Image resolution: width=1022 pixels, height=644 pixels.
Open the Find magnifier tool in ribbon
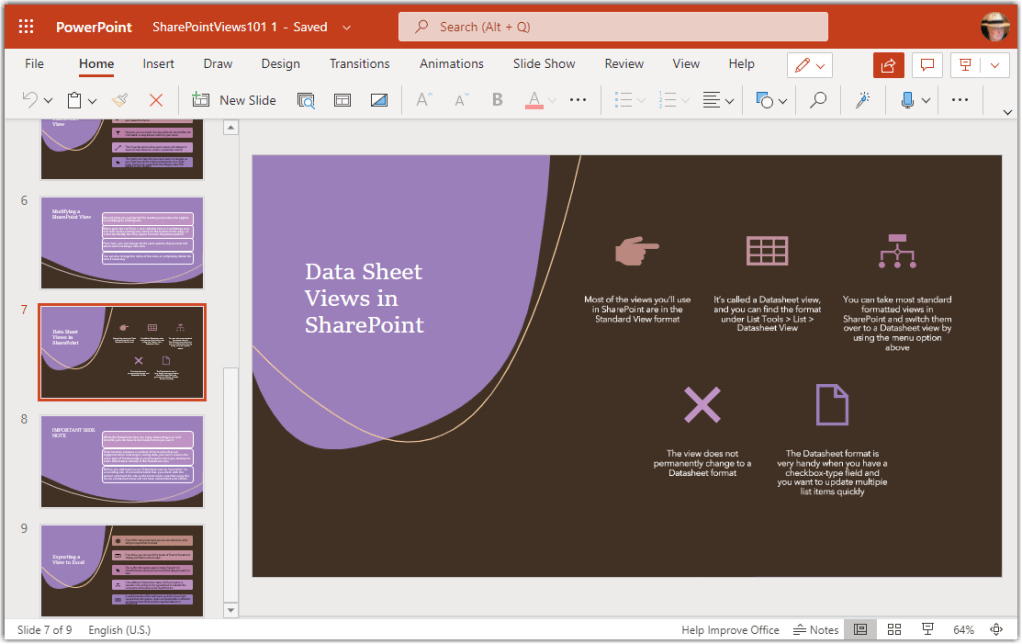click(x=818, y=100)
